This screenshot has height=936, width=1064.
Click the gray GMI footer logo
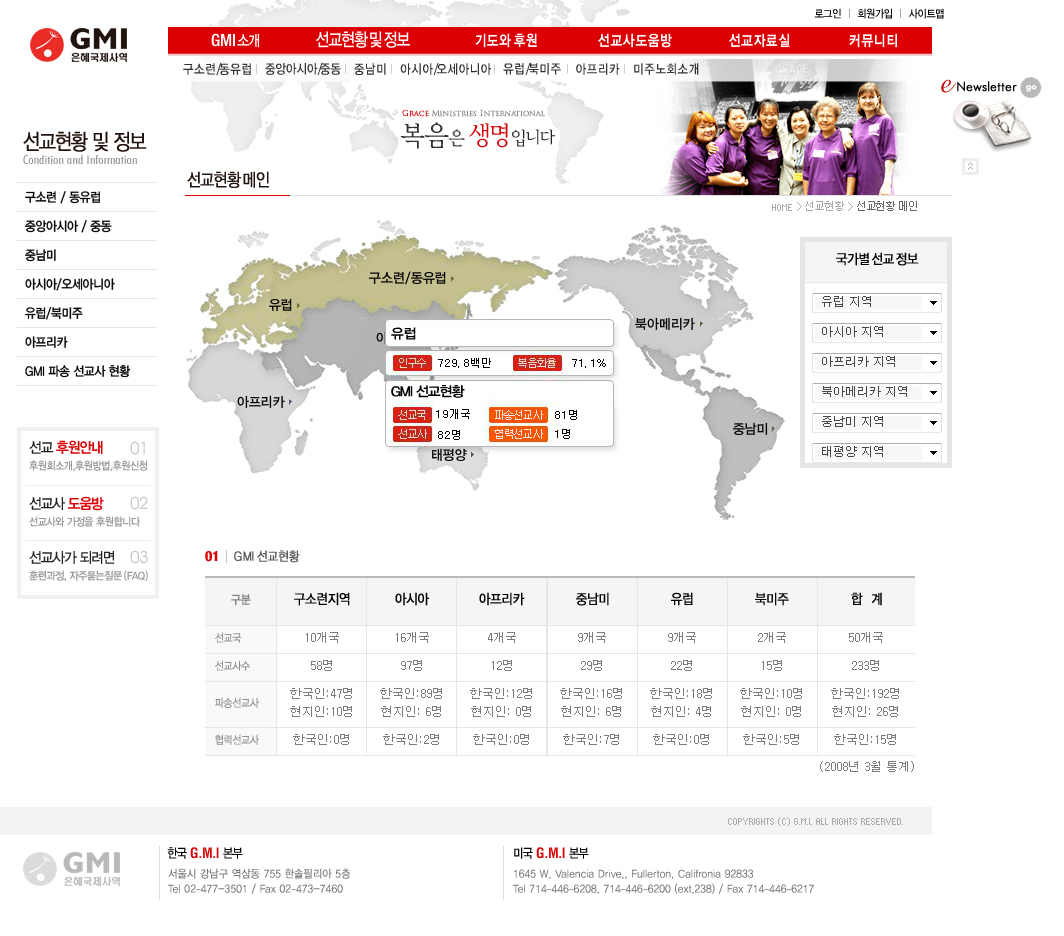[74, 867]
